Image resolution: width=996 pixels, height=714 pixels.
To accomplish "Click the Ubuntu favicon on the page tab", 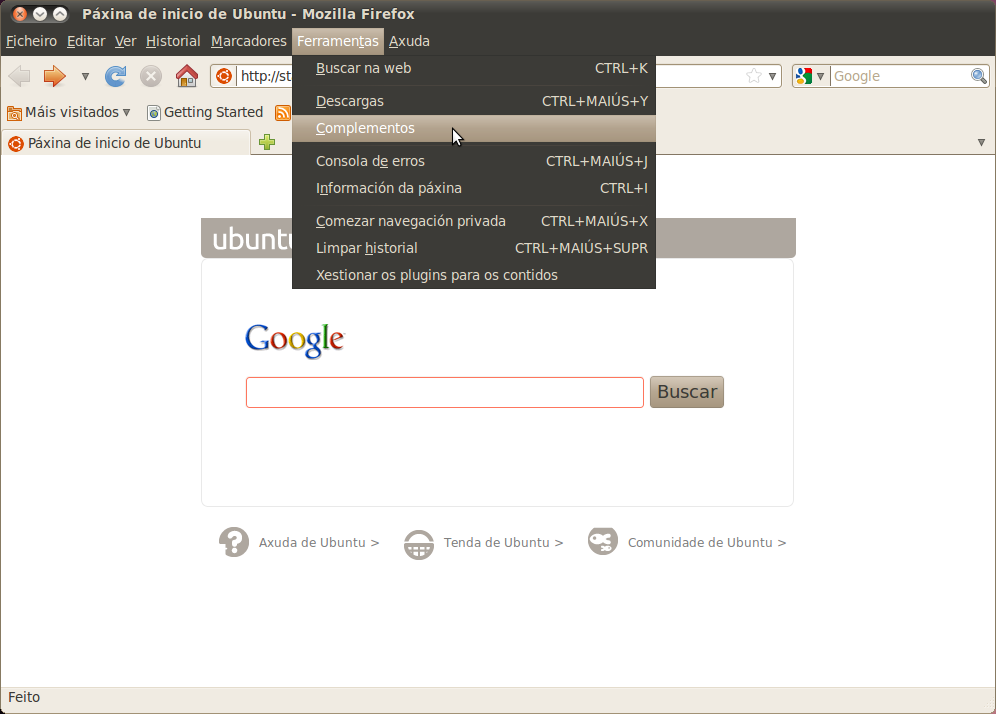I will coord(16,144).
